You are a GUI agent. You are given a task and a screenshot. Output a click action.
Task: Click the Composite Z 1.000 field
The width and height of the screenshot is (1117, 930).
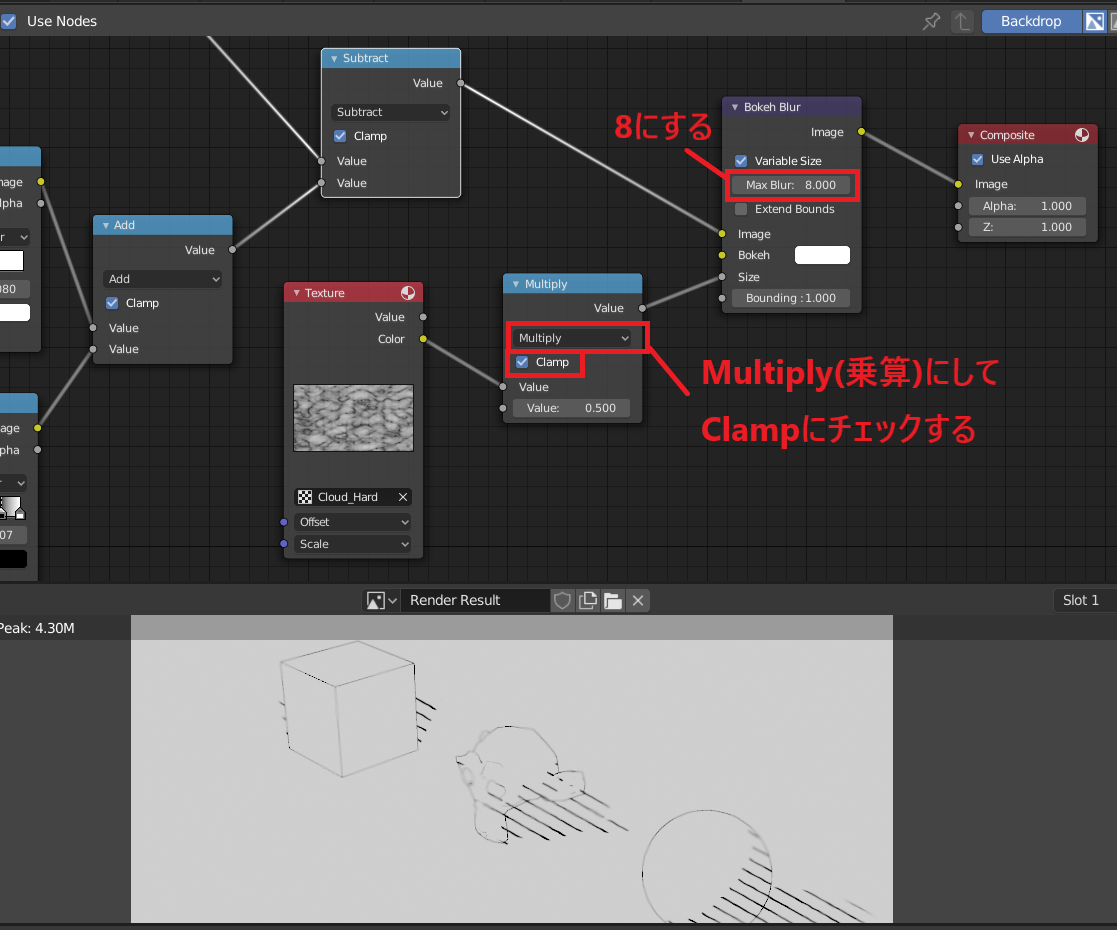click(x=1027, y=227)
